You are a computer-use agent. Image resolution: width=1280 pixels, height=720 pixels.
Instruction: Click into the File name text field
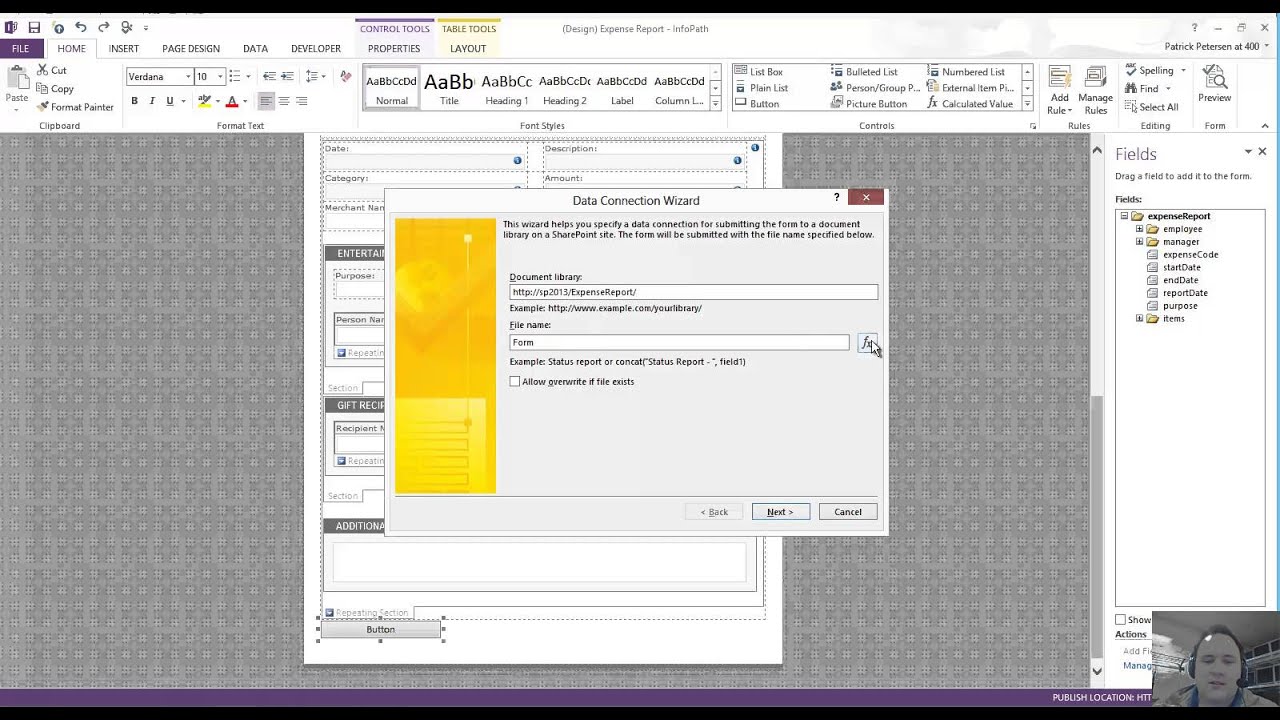click(x=678, y=342)
